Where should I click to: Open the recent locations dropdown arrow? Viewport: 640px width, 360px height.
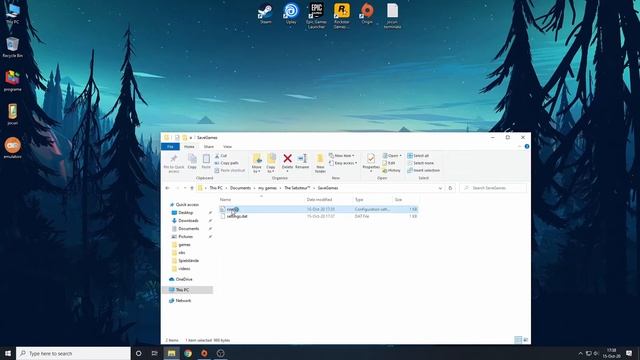click(x=185, y=188)
